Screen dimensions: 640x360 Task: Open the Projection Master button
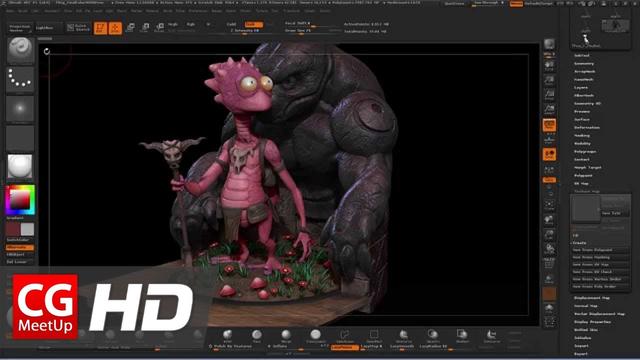(x=20, y=28)
